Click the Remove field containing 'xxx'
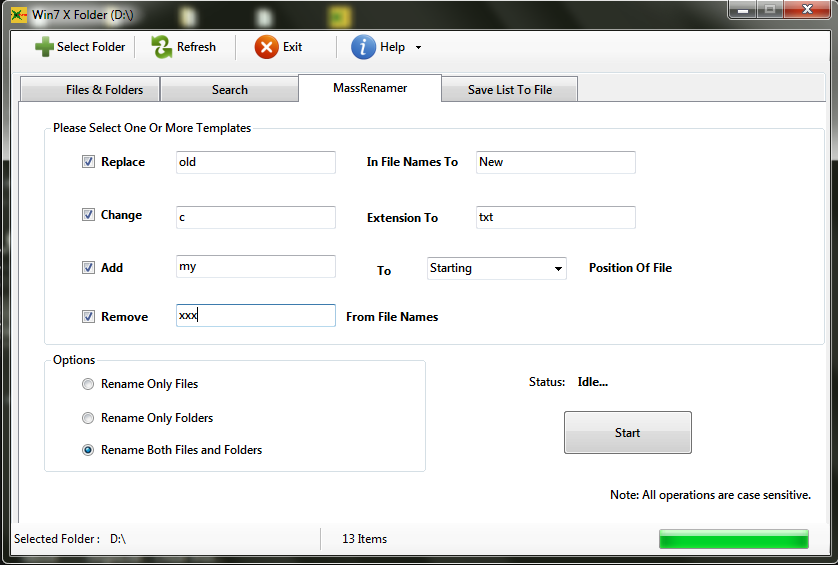 (255, 315)
